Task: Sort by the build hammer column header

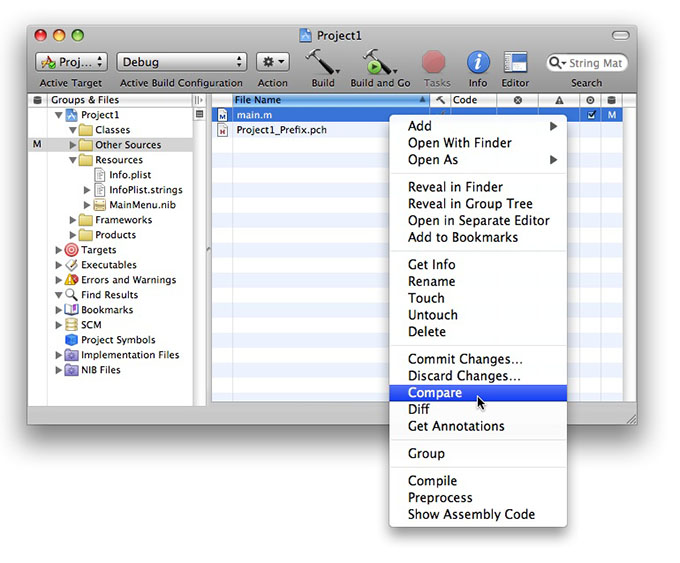Action: click(x=440, y=100)
